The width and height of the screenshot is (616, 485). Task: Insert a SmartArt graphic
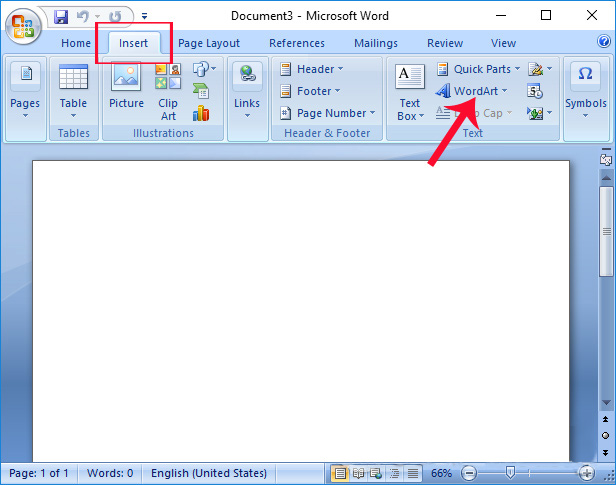(x=201, y=91)
